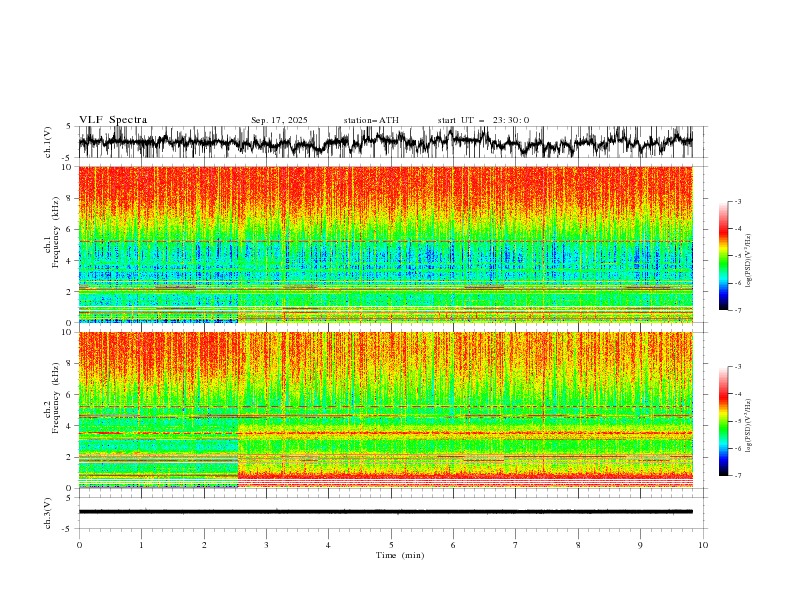
Task: Click time axis tick label '0'
Action: coord(79,545)
